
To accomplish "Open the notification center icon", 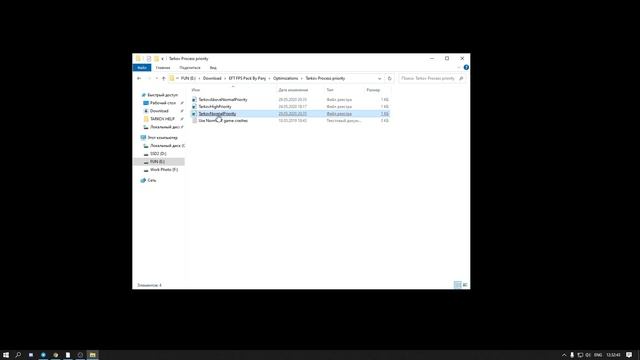I will pyautogui.click(x=629, y=355).
